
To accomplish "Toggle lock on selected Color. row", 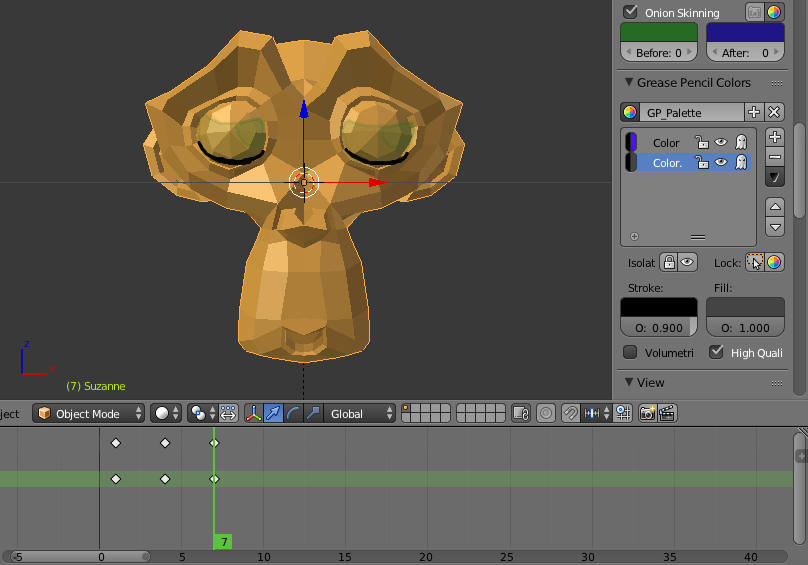I will (x=701, y=162).
